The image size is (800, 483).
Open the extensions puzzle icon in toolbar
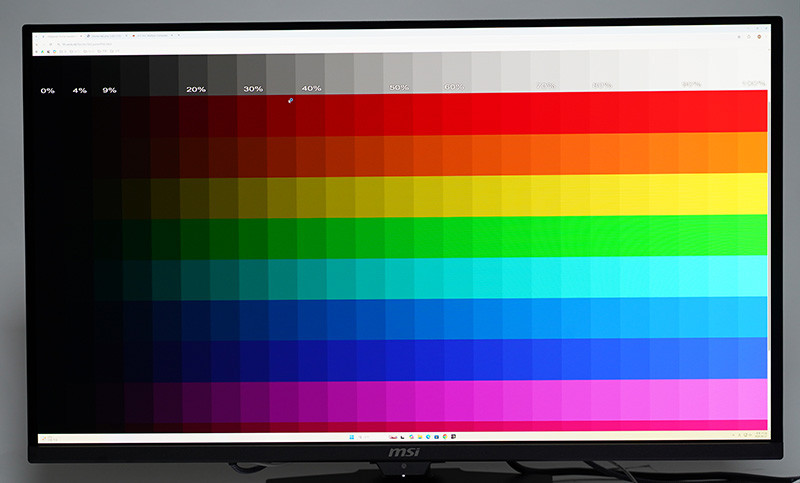point(748,37)
